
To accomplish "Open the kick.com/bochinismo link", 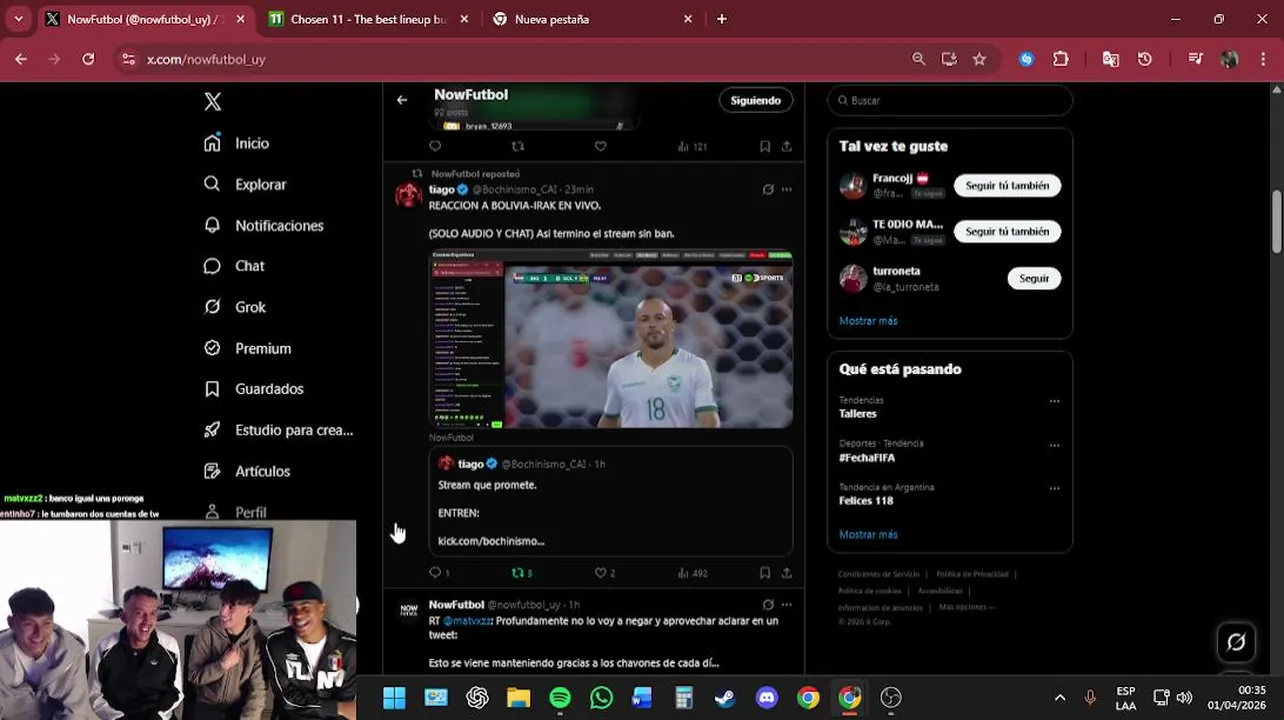I will [x=491, y=541].
